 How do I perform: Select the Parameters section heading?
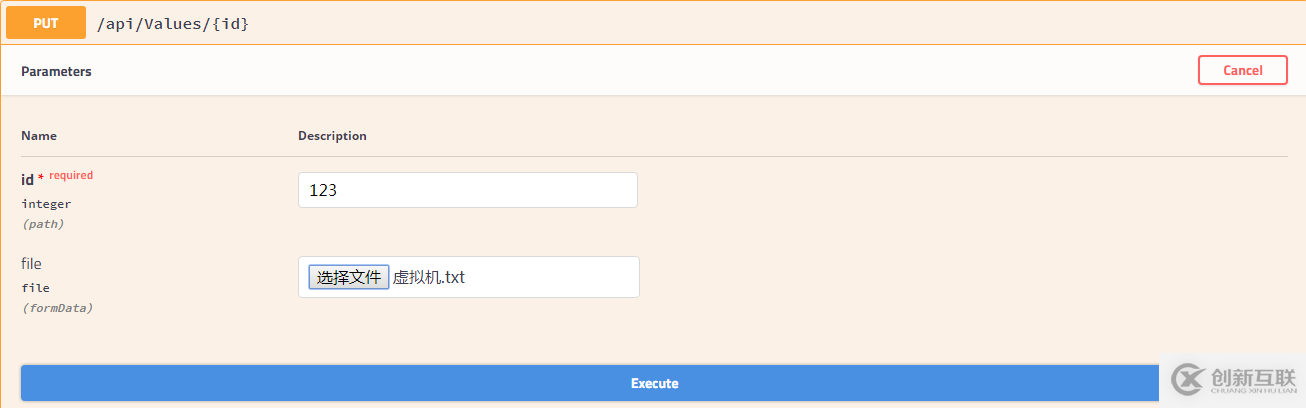(56, 71)
